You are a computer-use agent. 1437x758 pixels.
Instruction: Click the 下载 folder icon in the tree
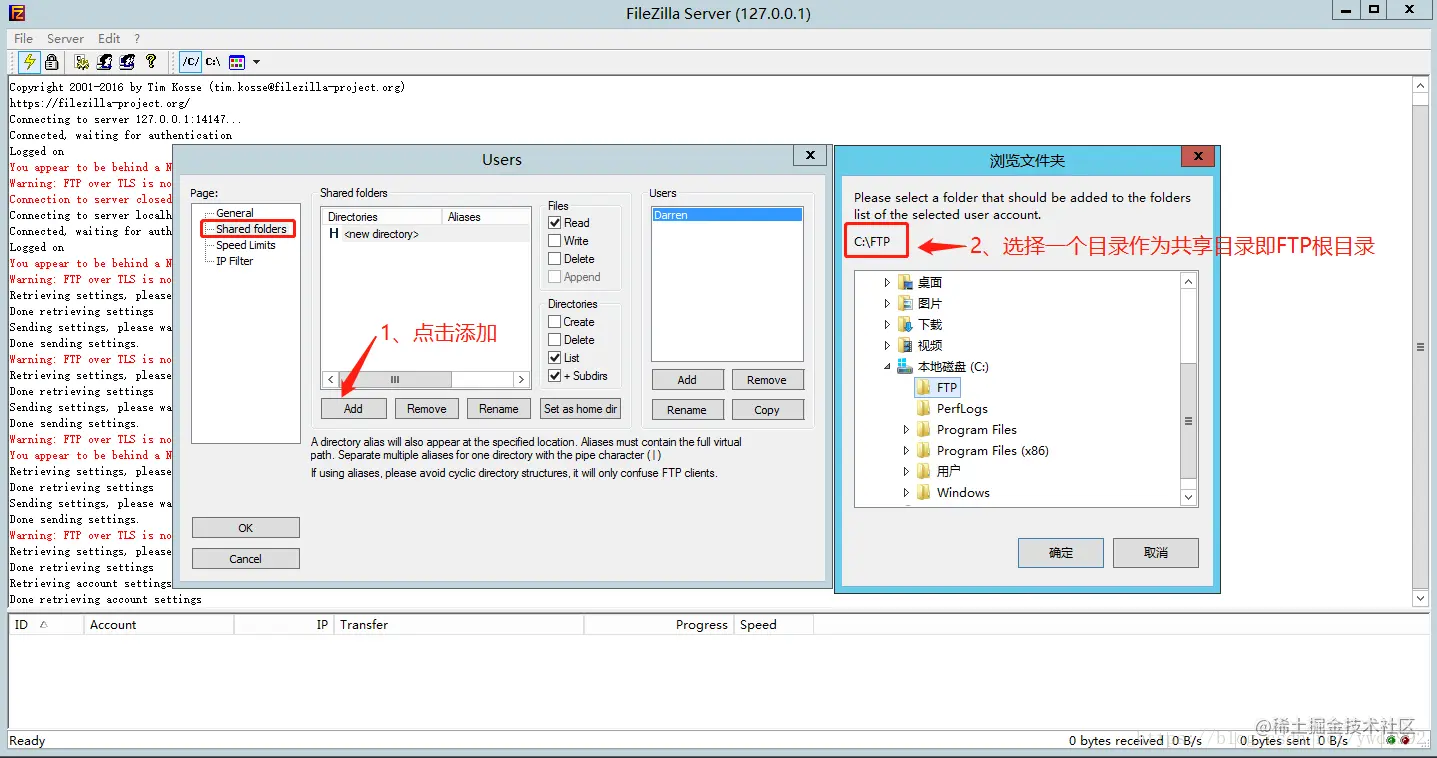[x=905, y=324]
